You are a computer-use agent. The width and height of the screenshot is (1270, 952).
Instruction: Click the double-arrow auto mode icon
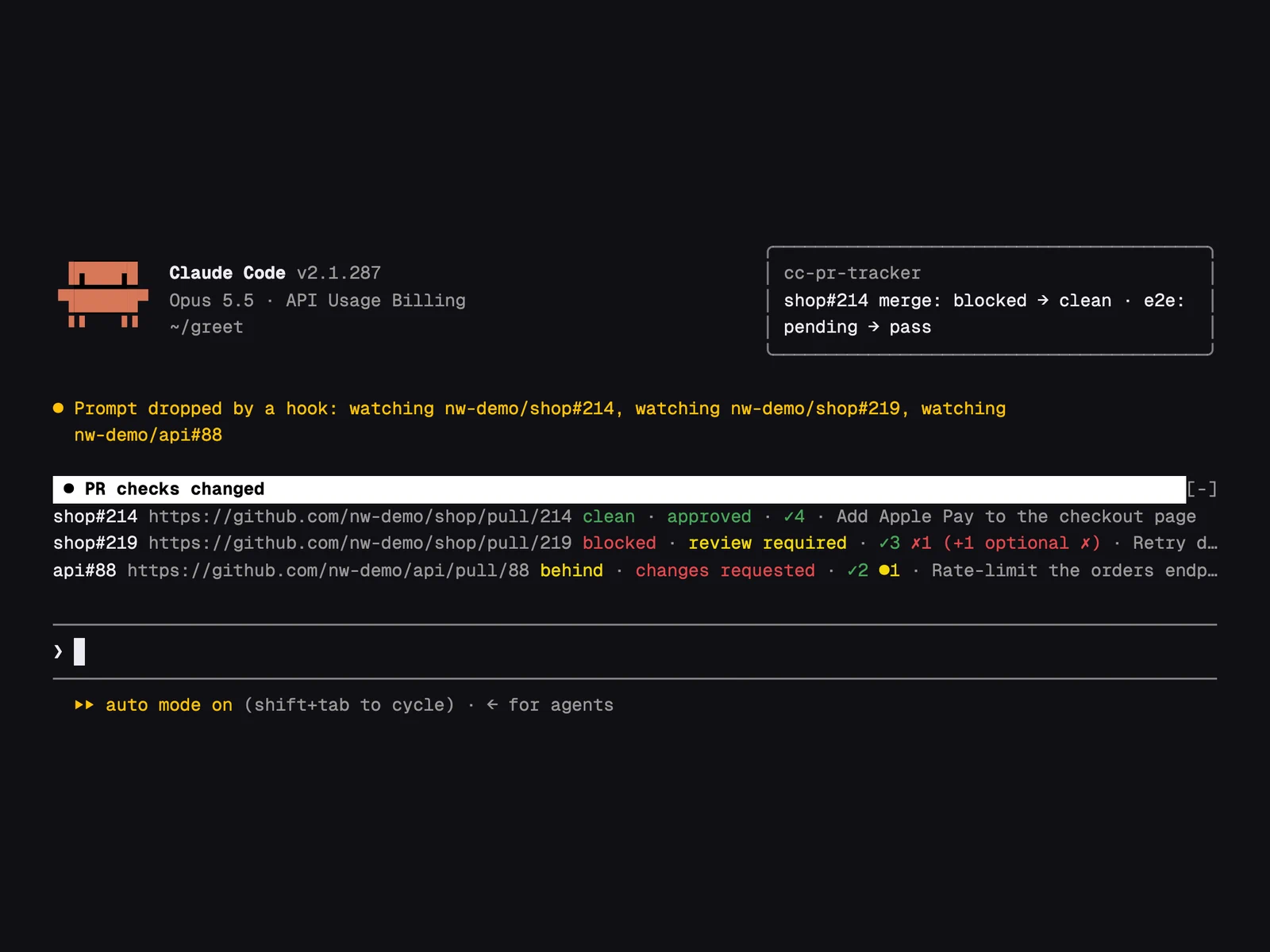[84, 704]
